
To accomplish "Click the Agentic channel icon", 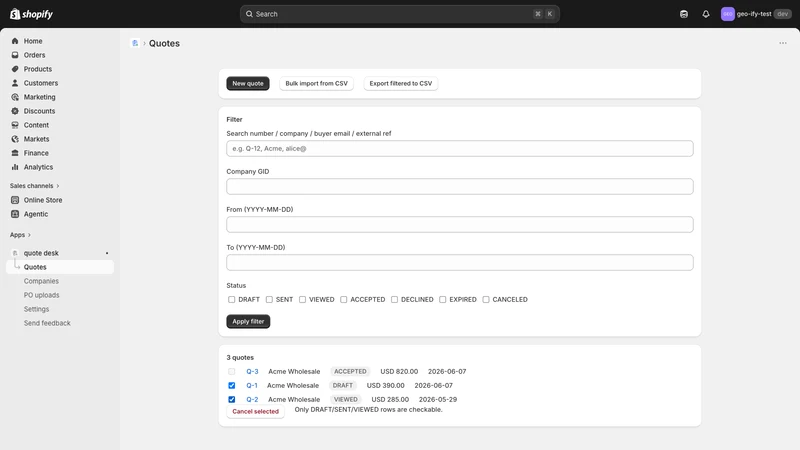I will [x=15, y=214].
